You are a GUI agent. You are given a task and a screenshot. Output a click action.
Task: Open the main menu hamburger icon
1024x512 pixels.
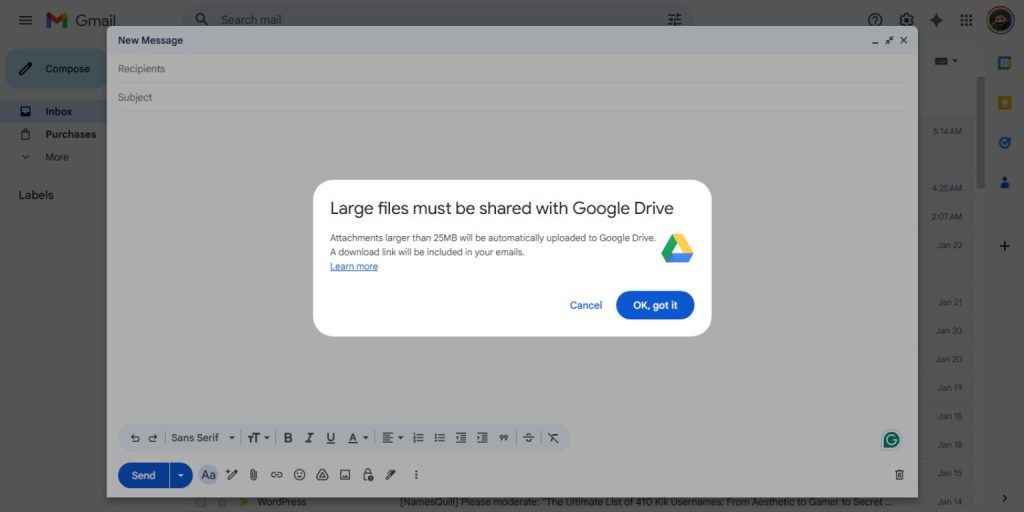25,20
